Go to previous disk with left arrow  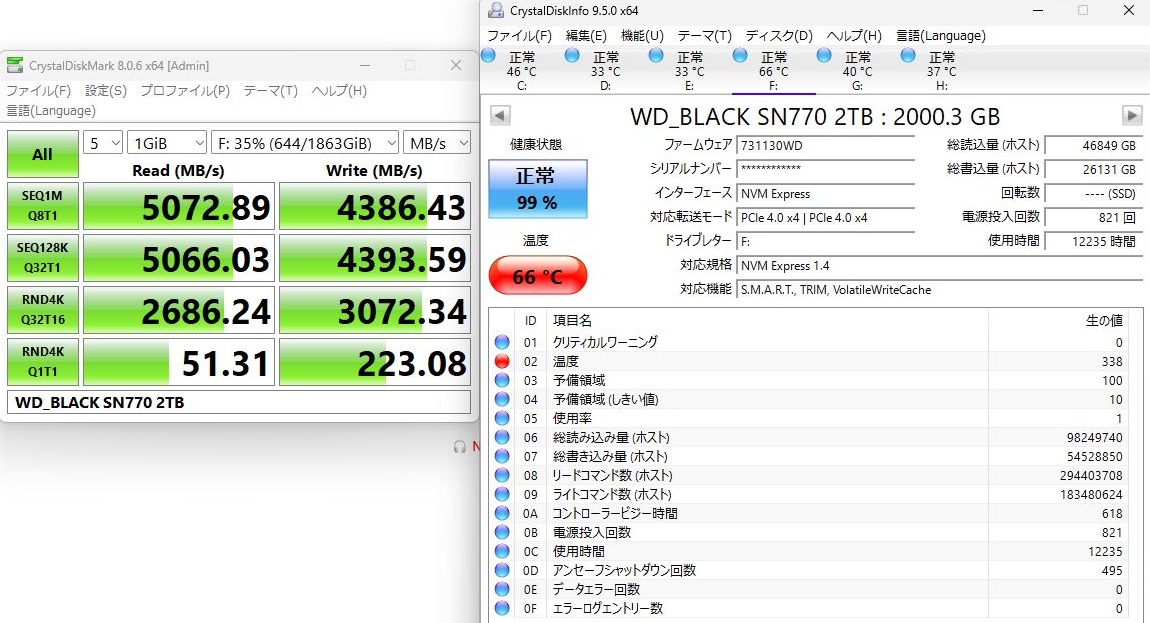[x=500, y=115]
